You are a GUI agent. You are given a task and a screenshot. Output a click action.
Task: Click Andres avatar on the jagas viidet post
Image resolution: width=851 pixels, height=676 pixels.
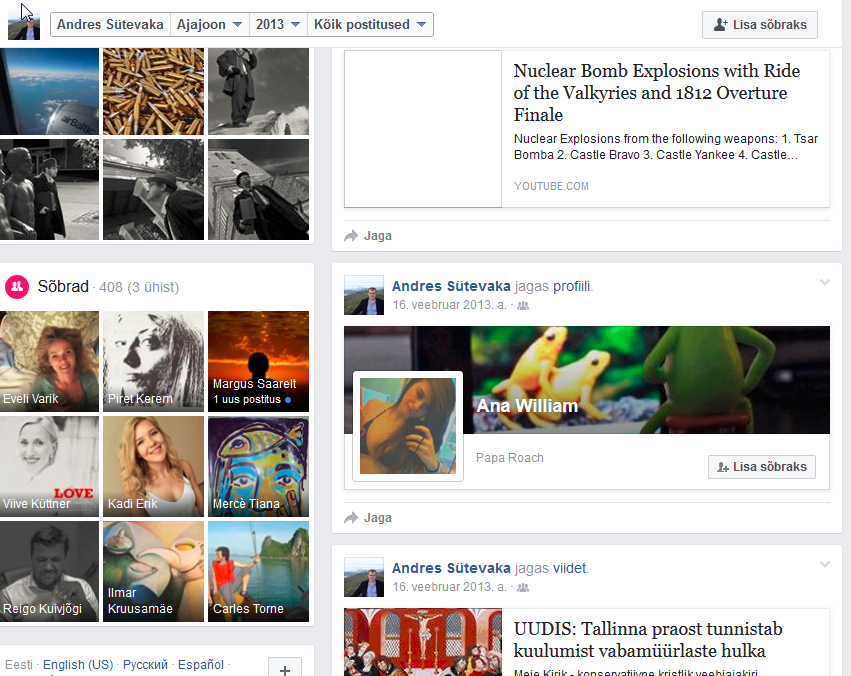(364, 577)
